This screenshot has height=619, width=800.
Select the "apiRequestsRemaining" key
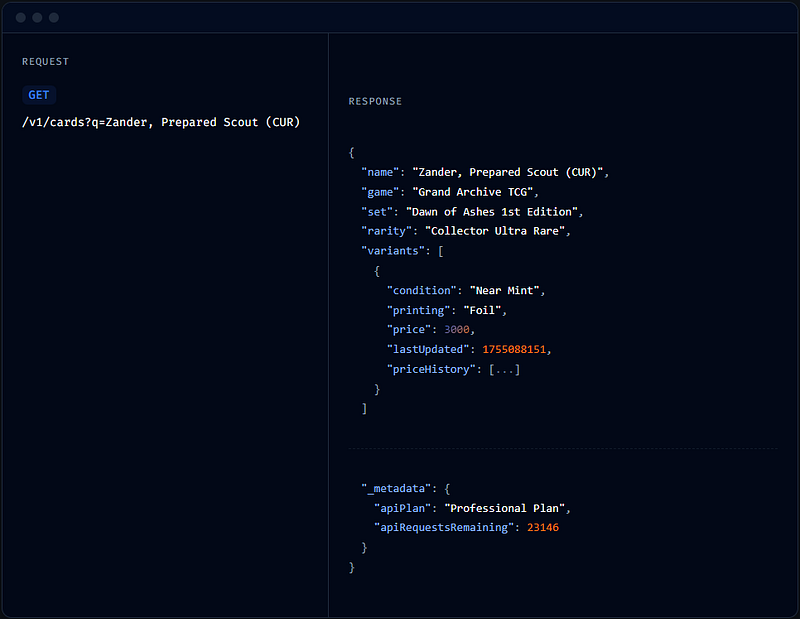coord(444,528)
